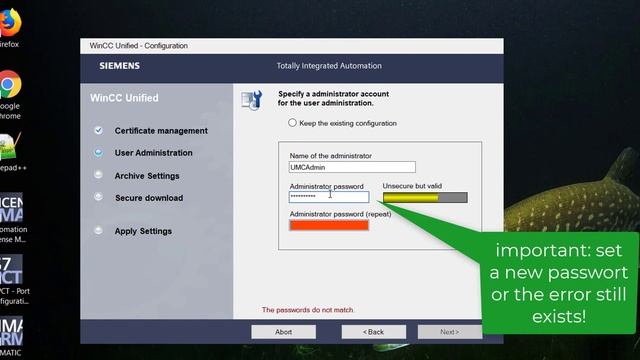
Task: Open Apply Settings step
Action: pyautogui.click(x=143, y=231)
